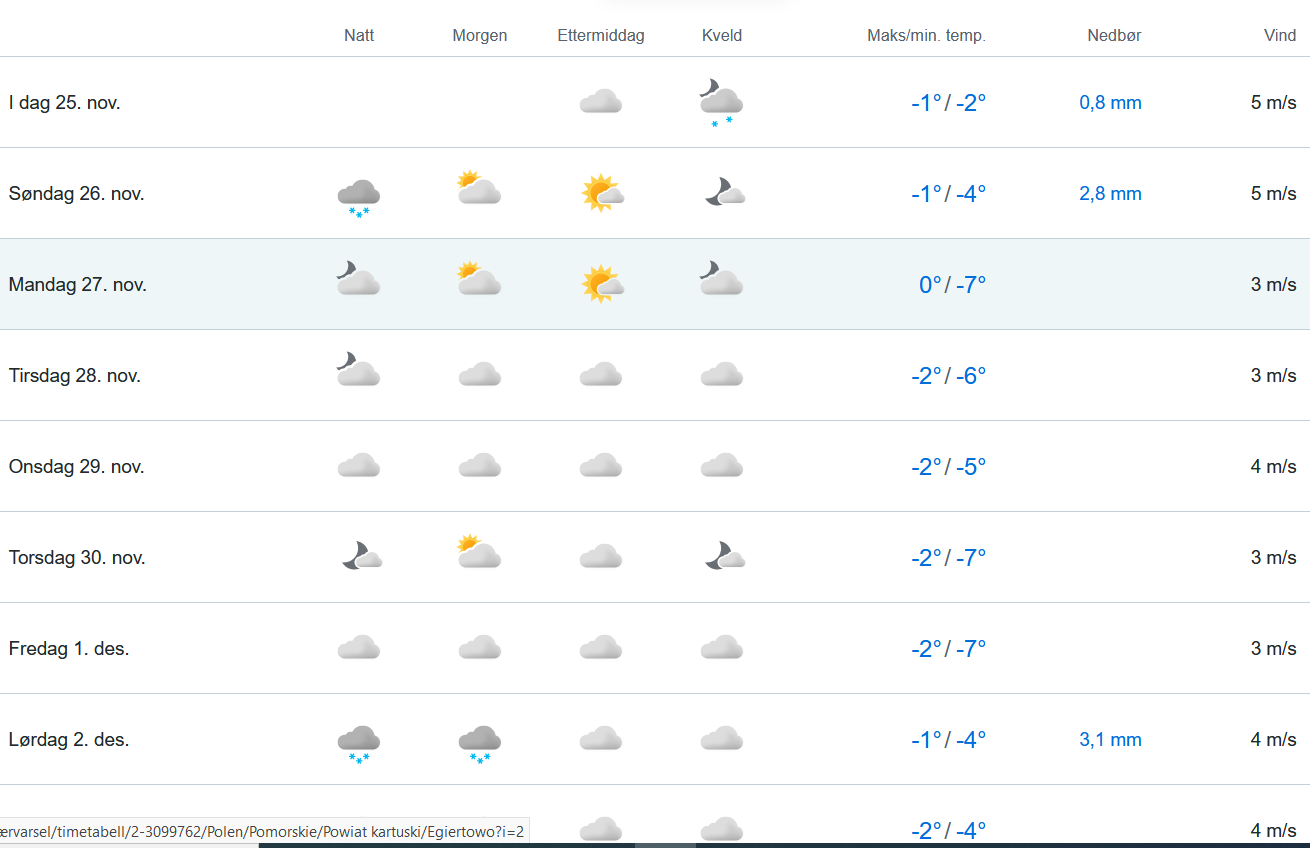Open the Søndag 26. nov. forecast row

(x=77, y=194)
